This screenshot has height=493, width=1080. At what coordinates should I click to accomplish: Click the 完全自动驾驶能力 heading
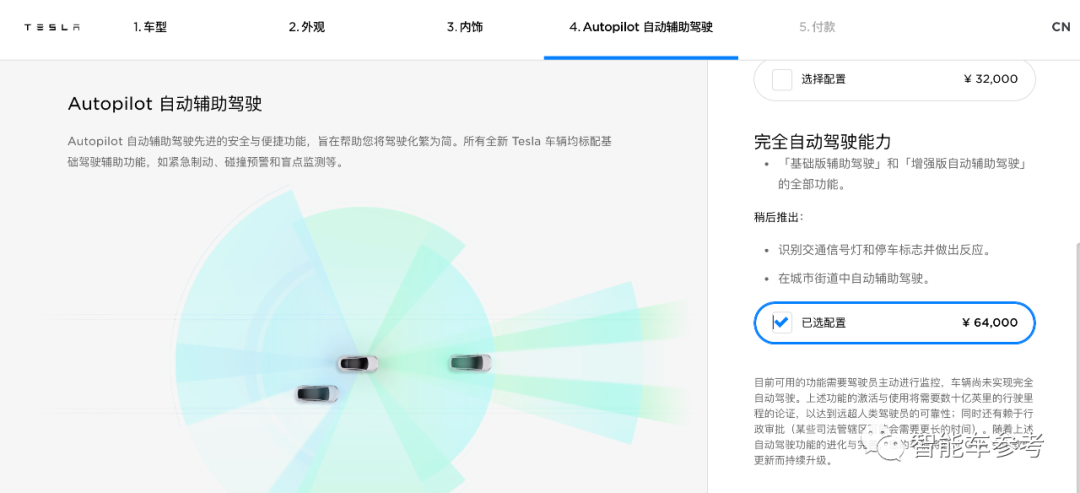(x=823, y=142)
